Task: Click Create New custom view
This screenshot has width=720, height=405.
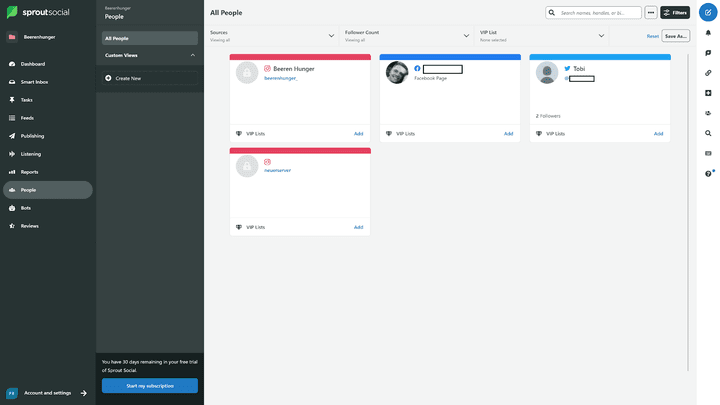Action: (150, 78)
